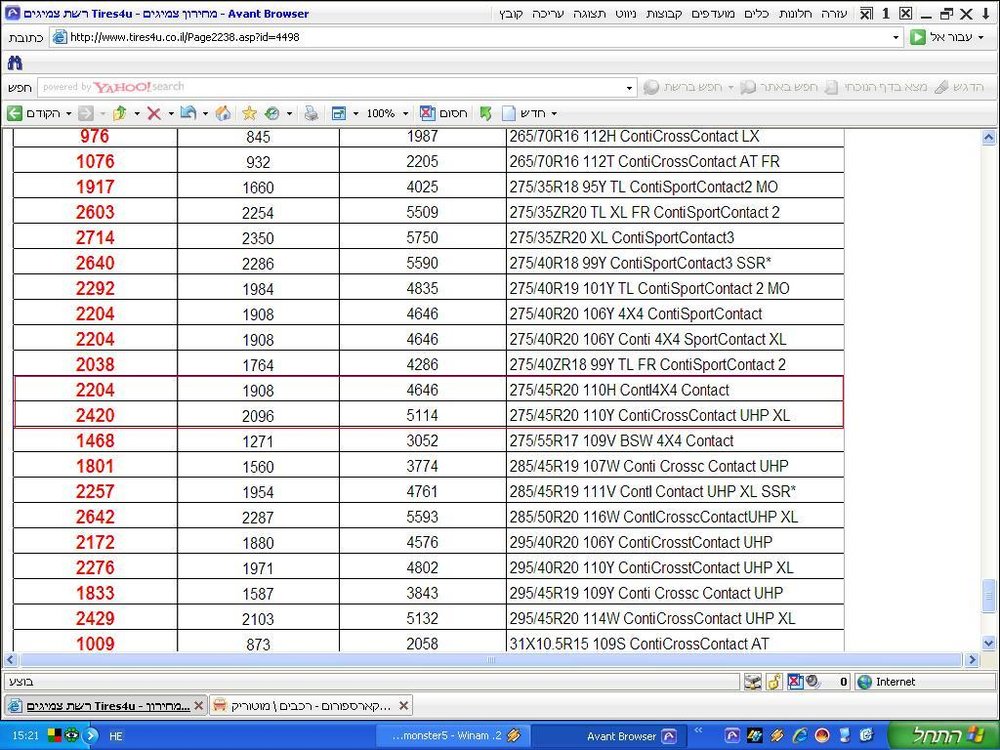The image size is (1000, 750).
Task: Click the history globe icon
Action: point(272,114)
